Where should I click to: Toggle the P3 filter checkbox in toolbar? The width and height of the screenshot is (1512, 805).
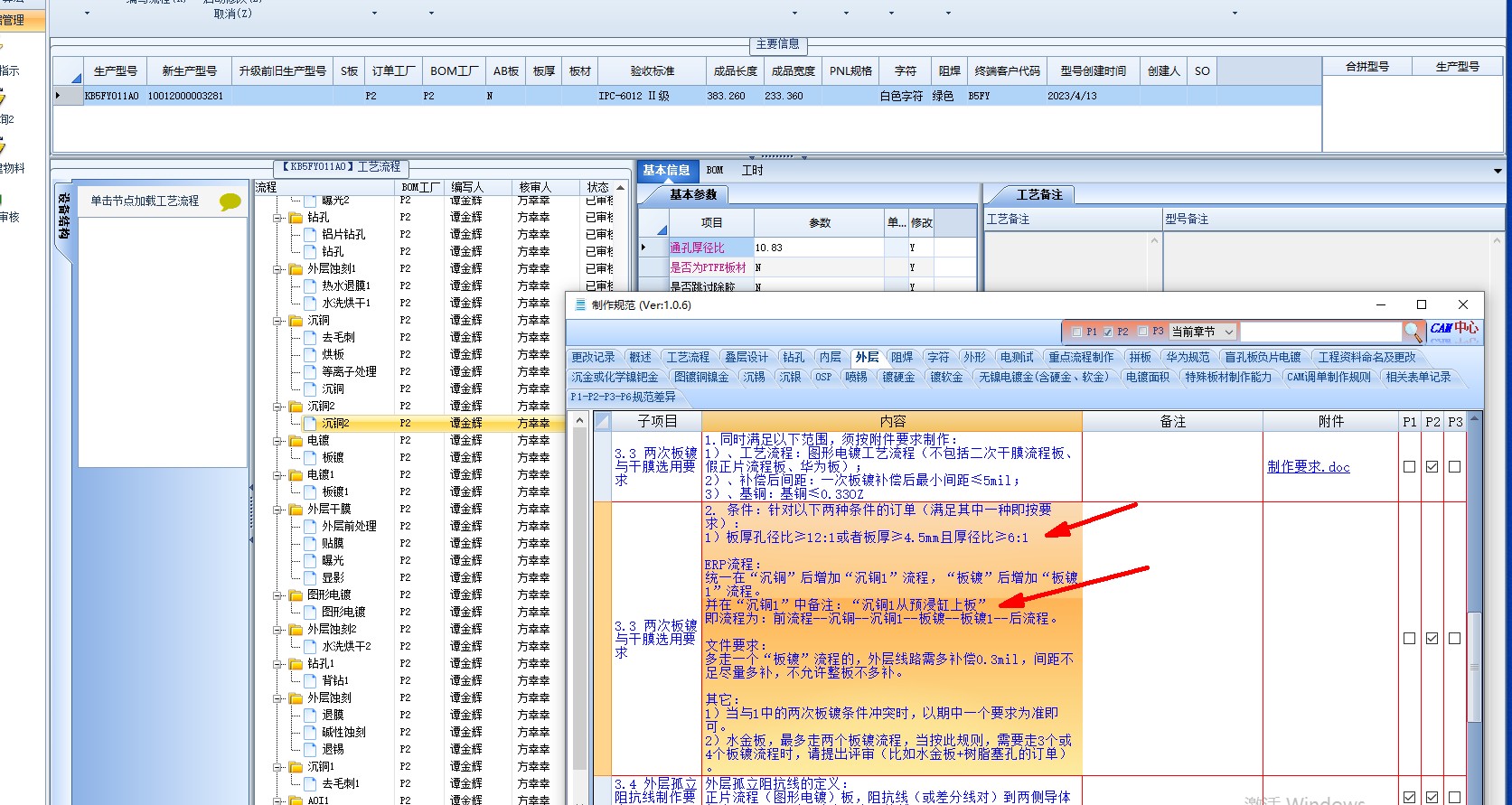point(1142,332)
